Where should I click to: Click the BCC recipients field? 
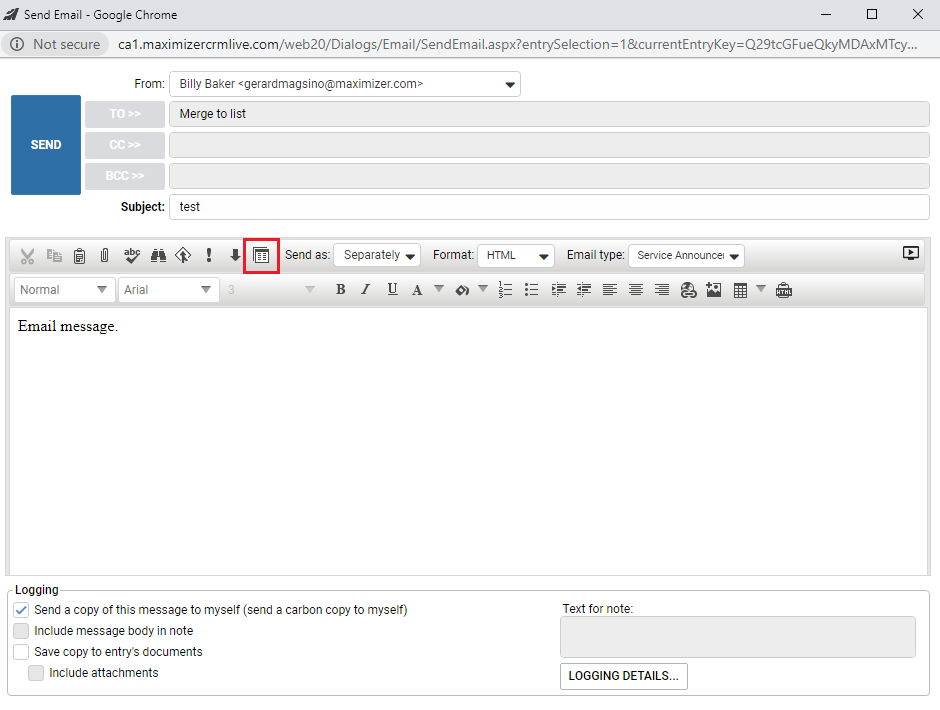coord(549,176)
